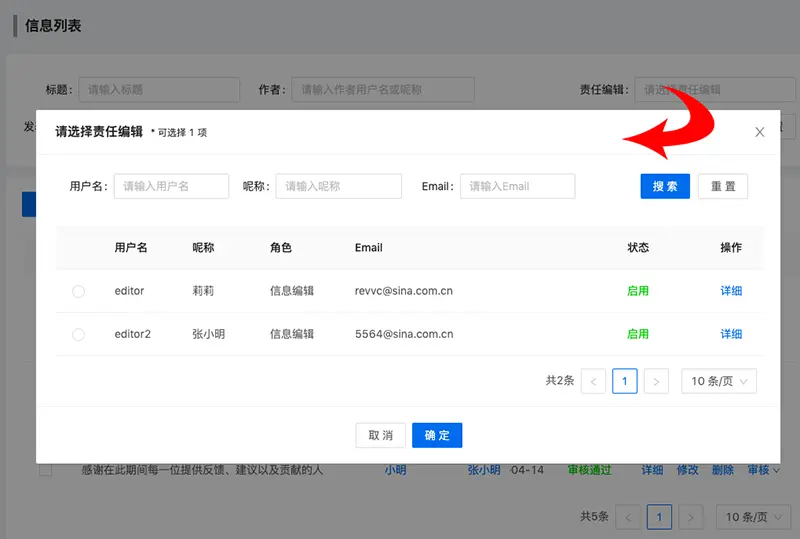Select page 1 in background pagination
The height and width of the screenshot is (539, 800).
pos(659,518)
